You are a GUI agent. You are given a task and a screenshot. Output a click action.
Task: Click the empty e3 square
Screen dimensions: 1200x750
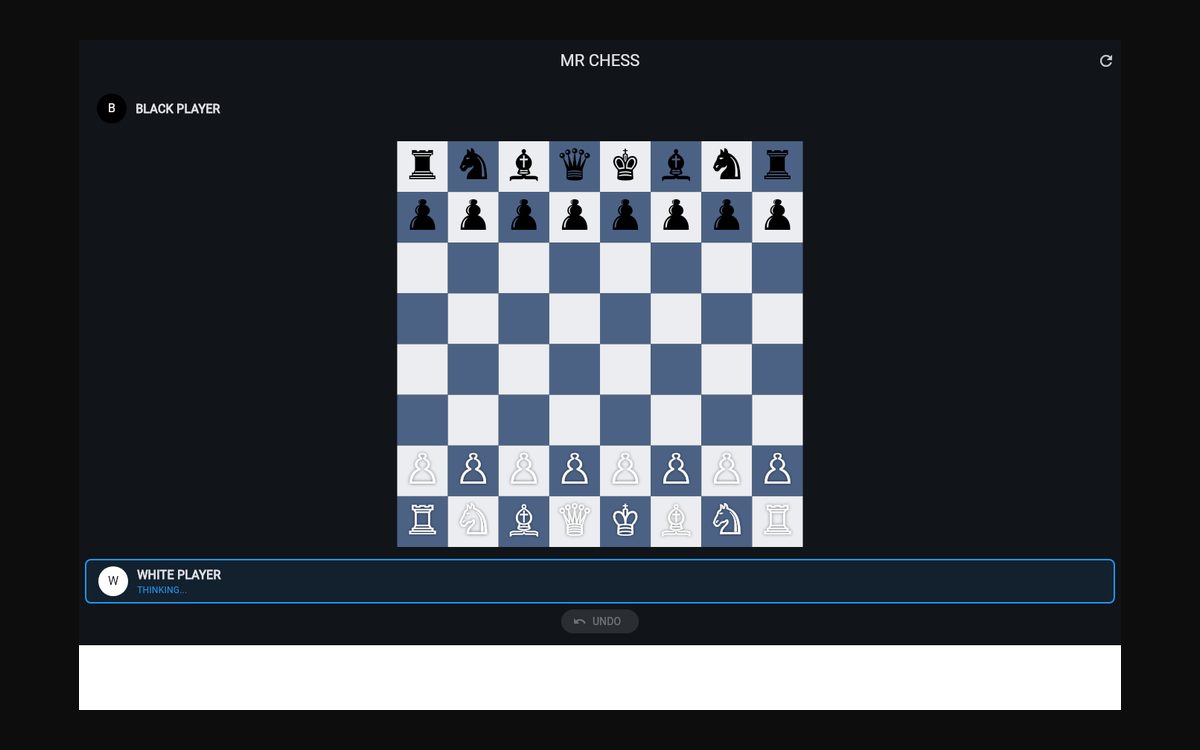coord(625,420)
